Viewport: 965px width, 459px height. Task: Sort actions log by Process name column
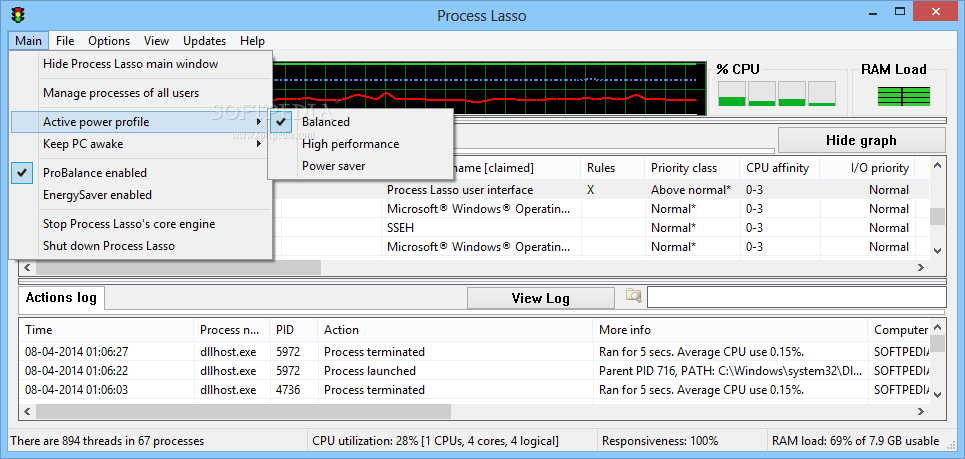tap(231, 330)
